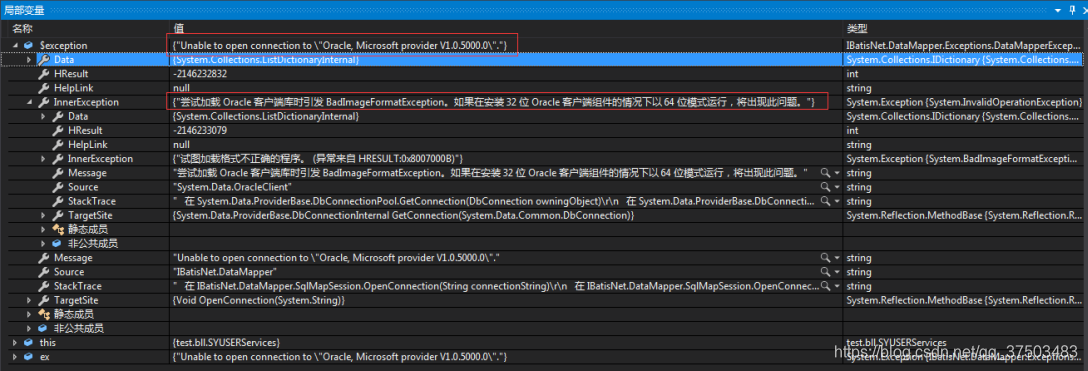Open text visualizer for Message "Unable to open connection"
This screenshot has width=1088, height=371.
tap(824, 257)
